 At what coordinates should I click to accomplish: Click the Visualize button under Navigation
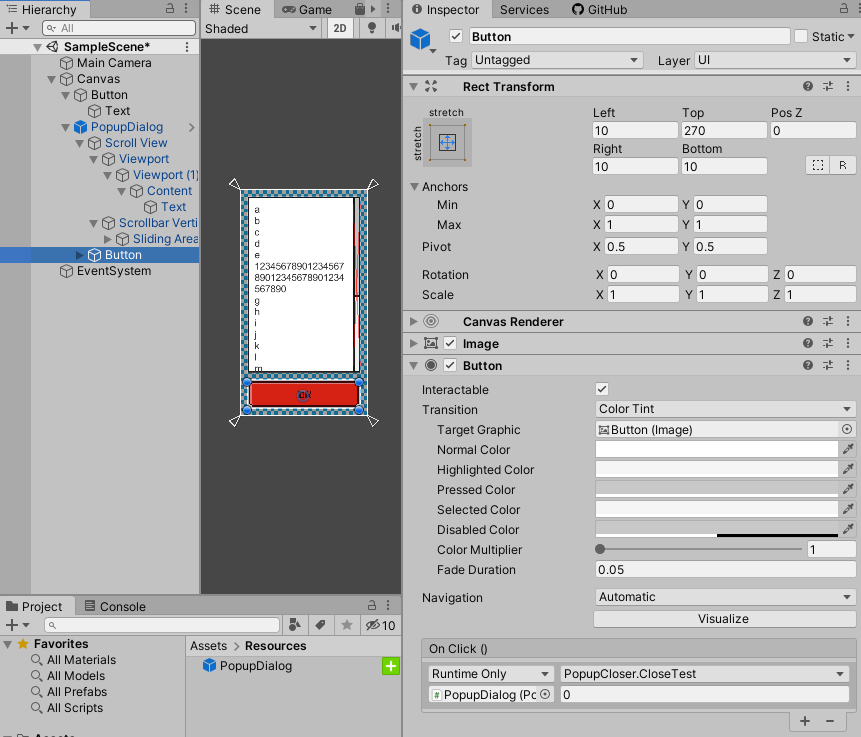(724, 618)
